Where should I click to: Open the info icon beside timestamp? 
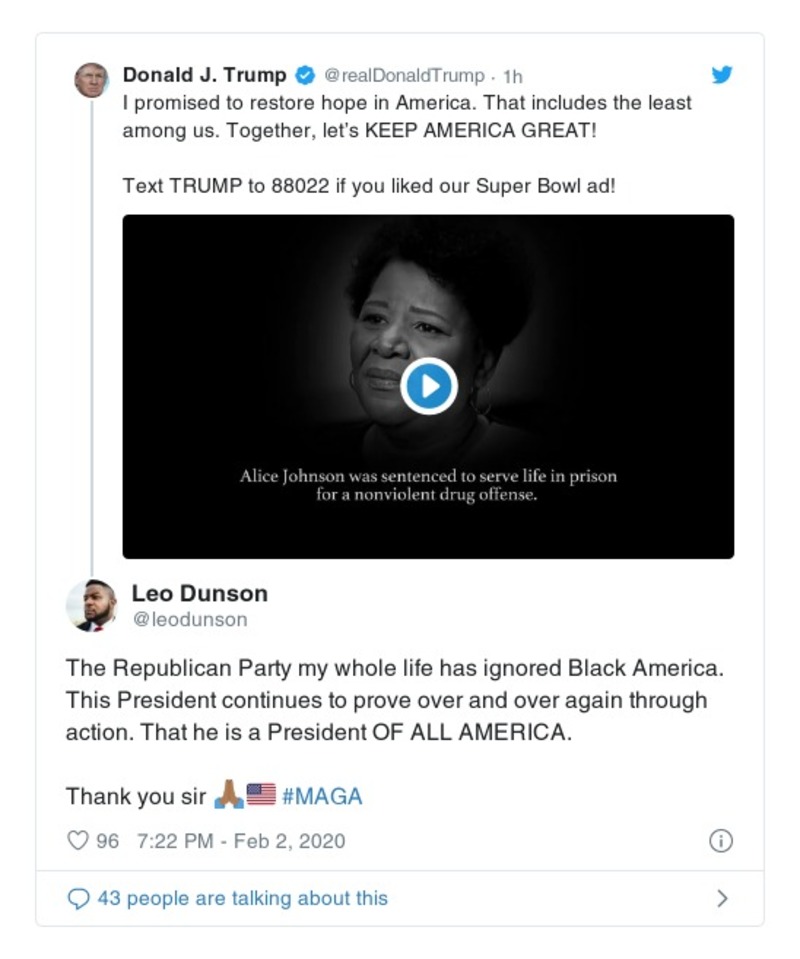point(720,841)
